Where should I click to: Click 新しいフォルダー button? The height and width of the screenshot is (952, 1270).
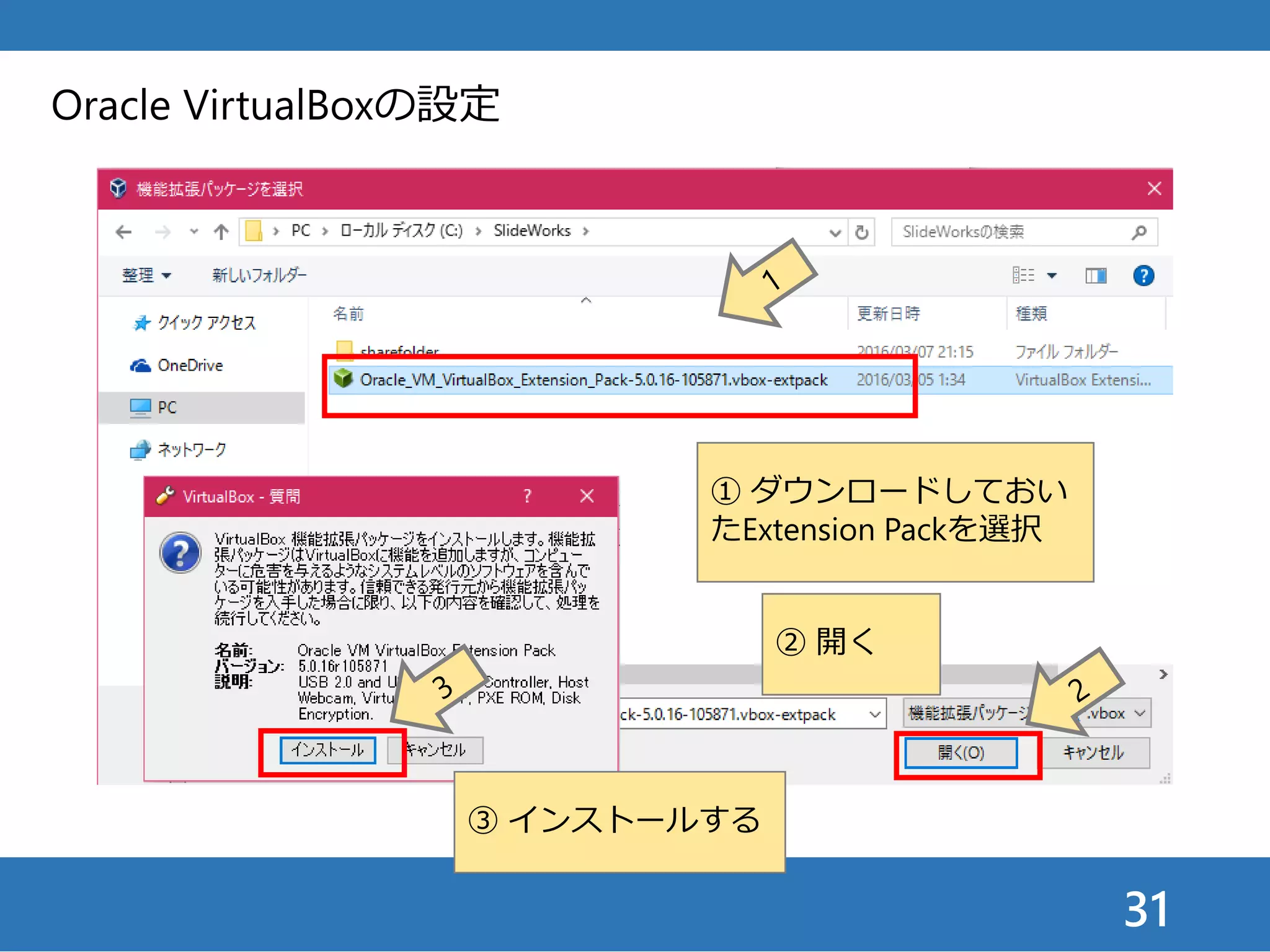click(x=259, y=275)
